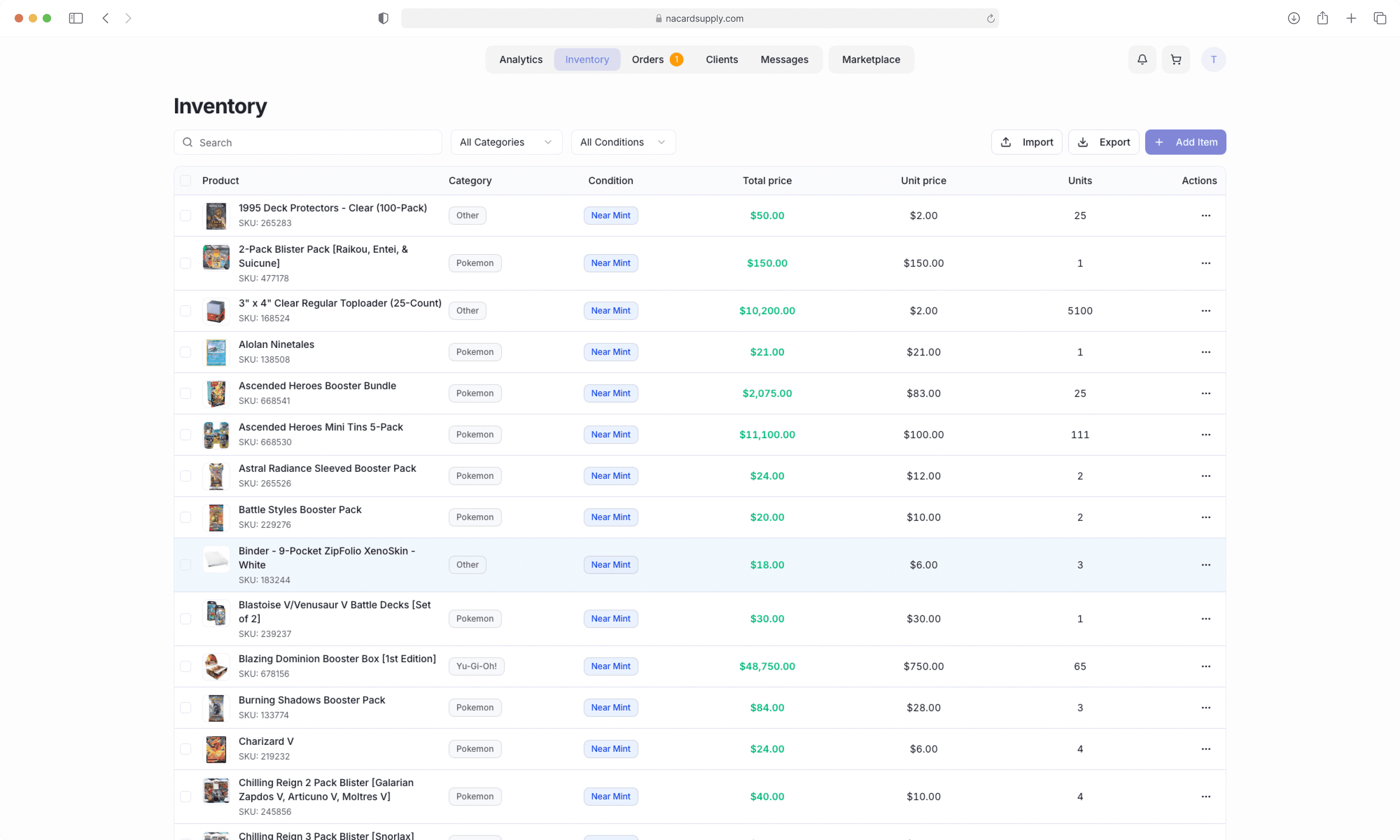This screenshot has height=840, width=1400.
Task: Open the Orders tab
Action: 657,59
